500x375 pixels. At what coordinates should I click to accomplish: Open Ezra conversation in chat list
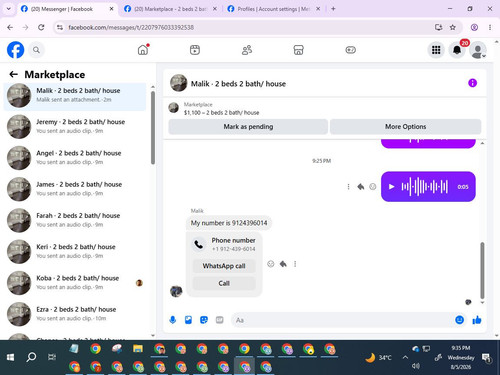pos(75,314)
